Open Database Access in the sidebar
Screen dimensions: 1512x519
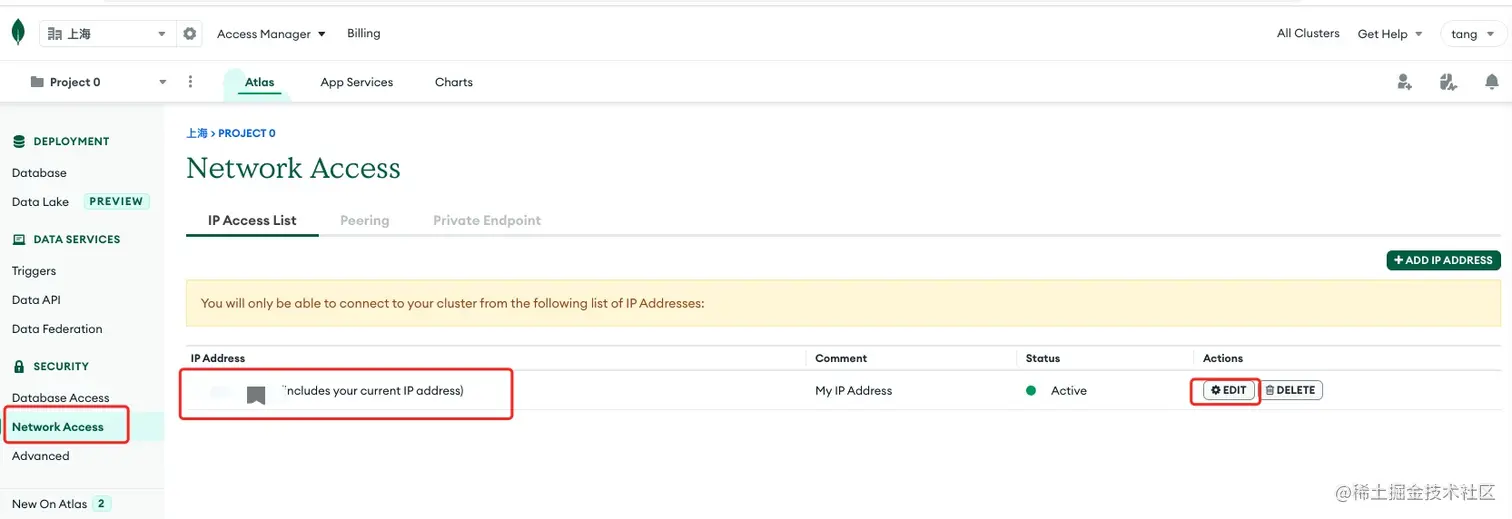(60, 398)
